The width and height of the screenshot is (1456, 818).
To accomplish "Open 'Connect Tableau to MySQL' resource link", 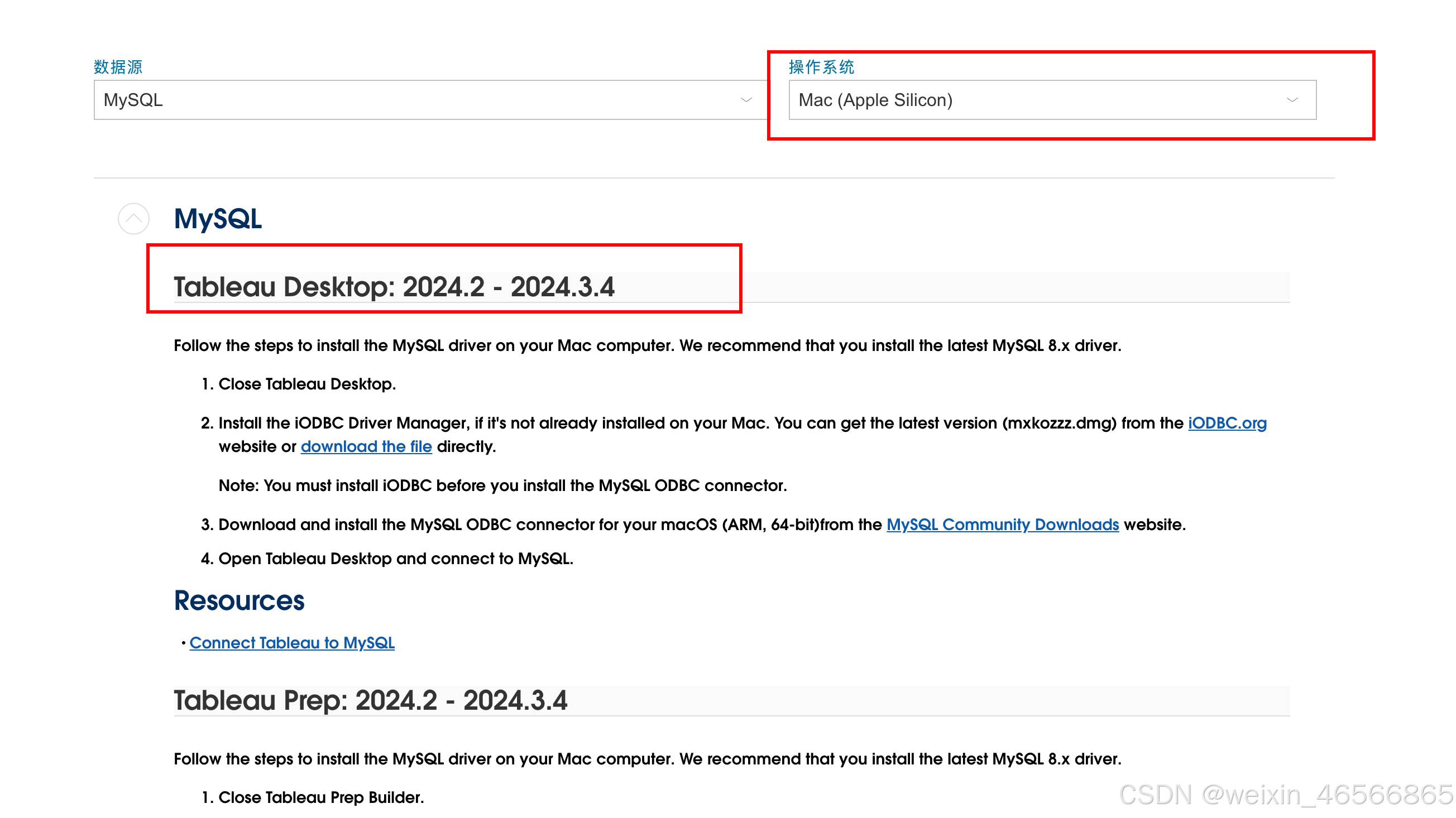I will pos(291,643).
